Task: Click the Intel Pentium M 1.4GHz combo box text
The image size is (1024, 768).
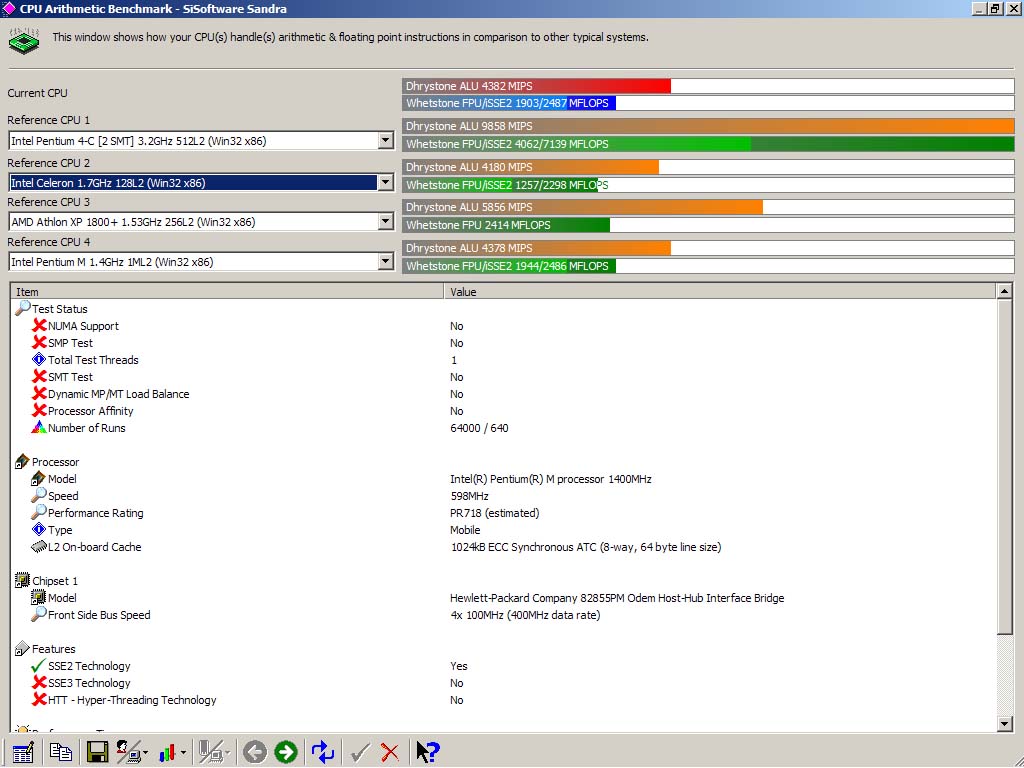Action: point(112,262)
